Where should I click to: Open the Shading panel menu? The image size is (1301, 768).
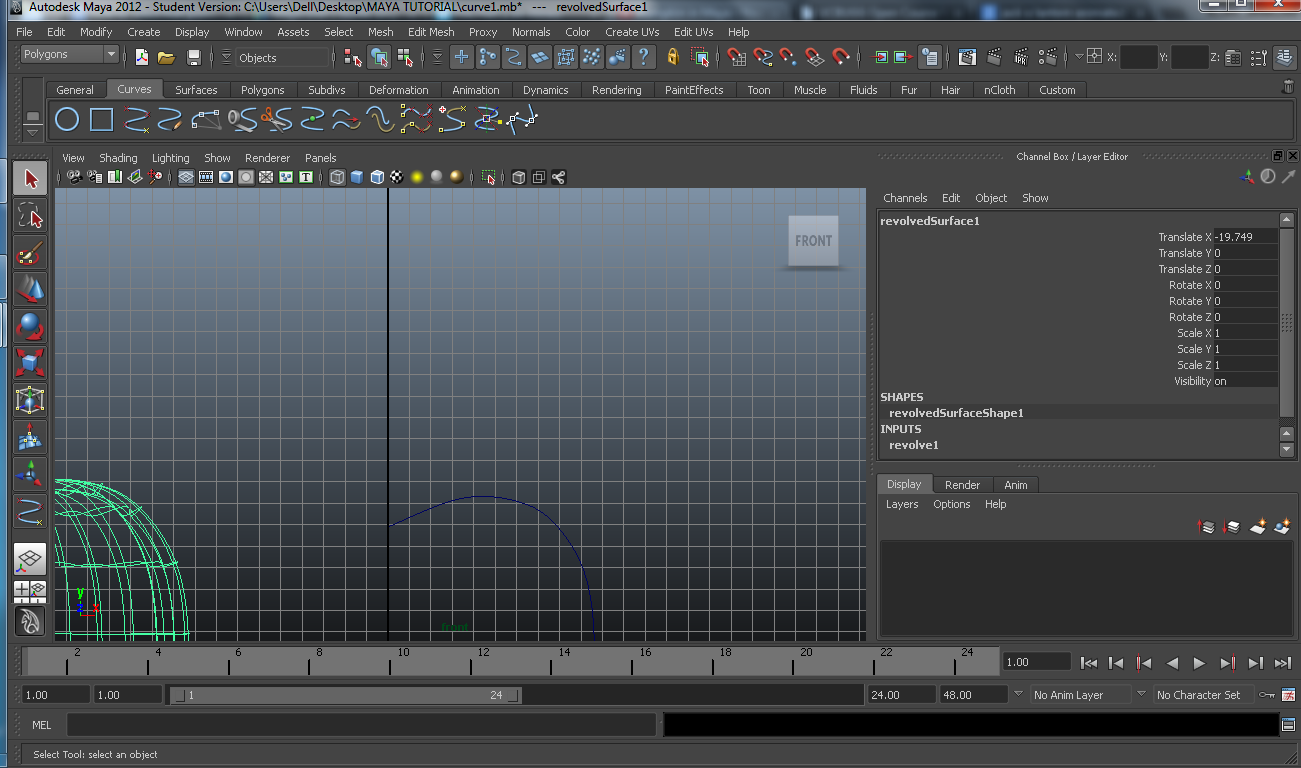point(118,158)
